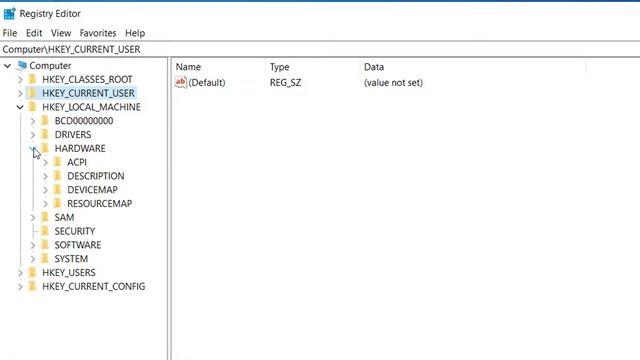Image resolution: width=640 pixels, height=360 pixels.
Task: Expand the DESCRIPTION chevron
Action: point(45,176)
